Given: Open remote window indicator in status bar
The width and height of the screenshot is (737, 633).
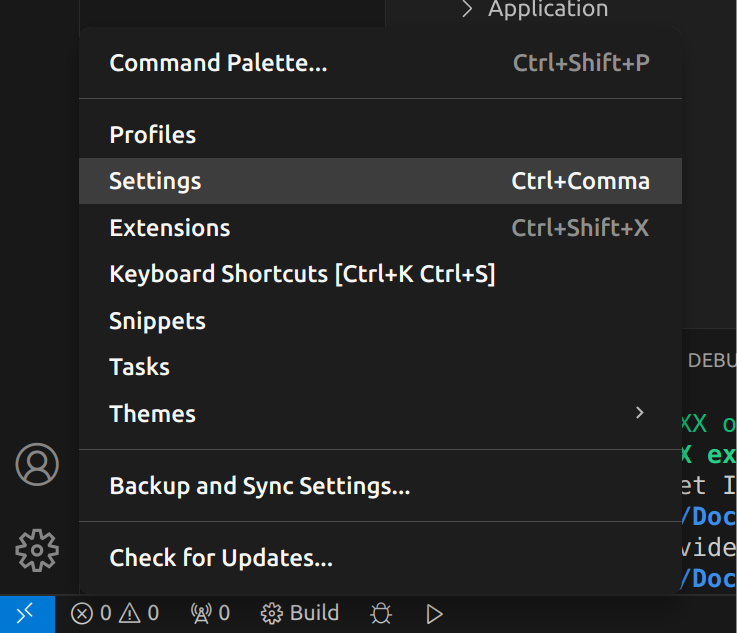Looking at the screenshot, I should click(27, 614).
